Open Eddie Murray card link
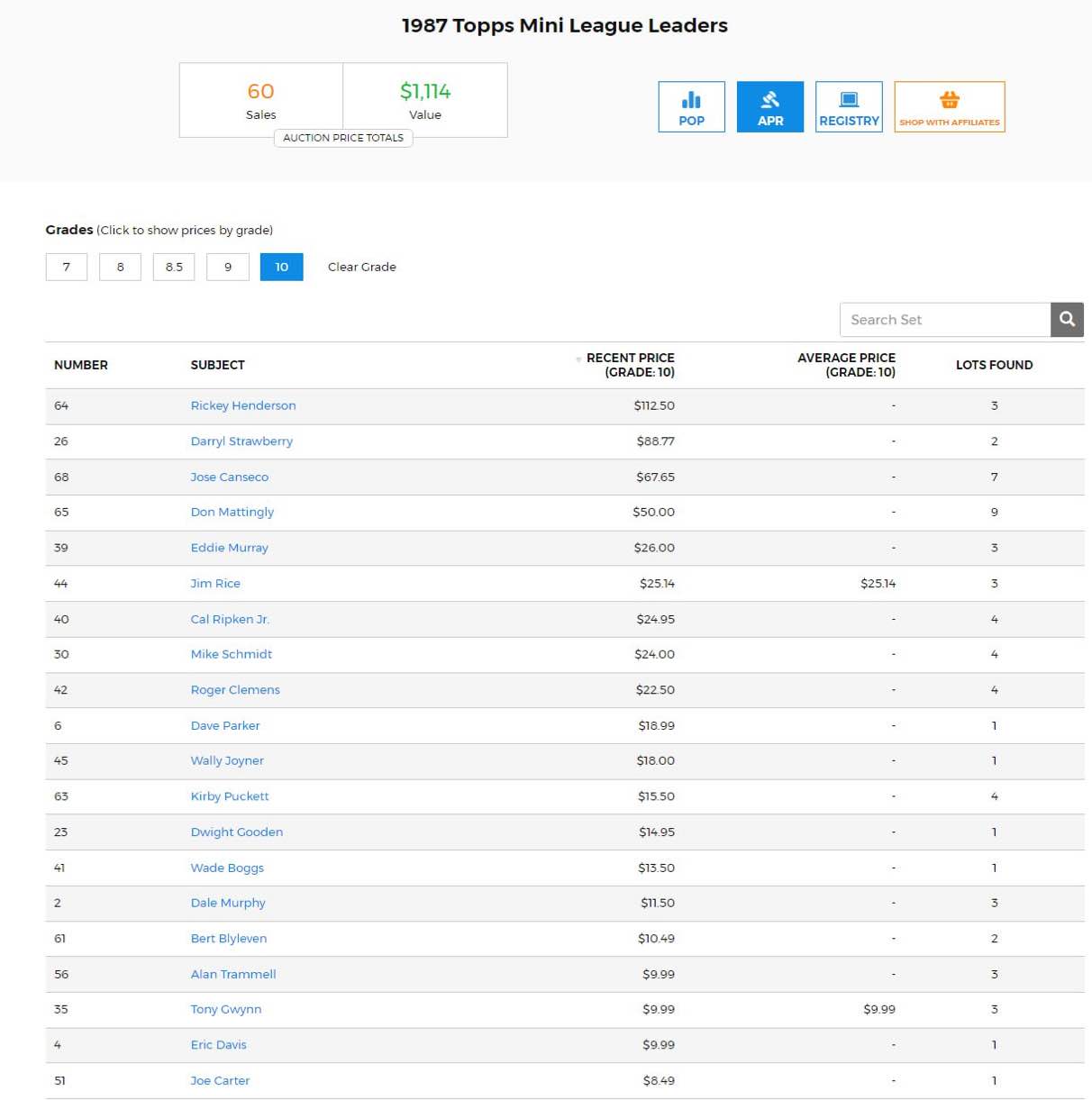Image resolution: width=1092 pixels, height=1100 pixels. point(230,548)
